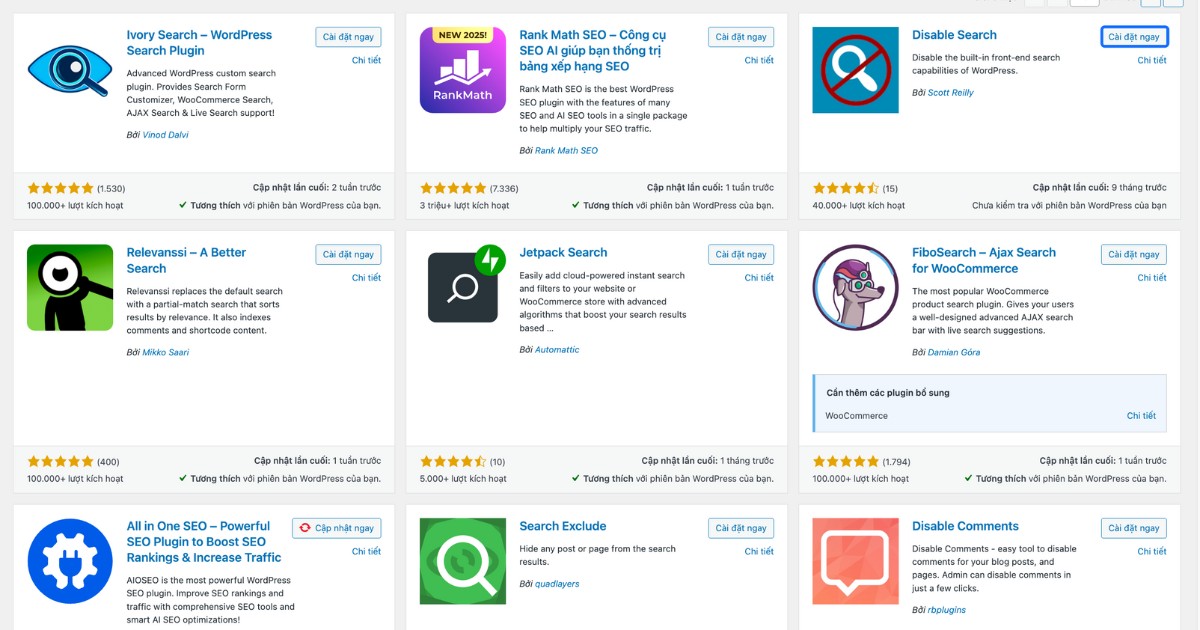Click the Relevanssi five-star rating
The height and width of the screenshot is (630, 1200).
point(60,461)
